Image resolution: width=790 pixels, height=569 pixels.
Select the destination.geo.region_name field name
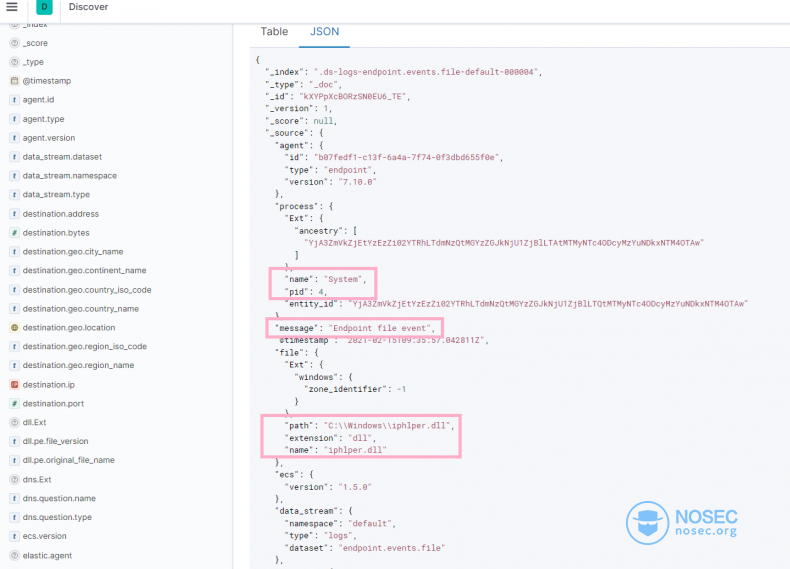coord(78,365)
